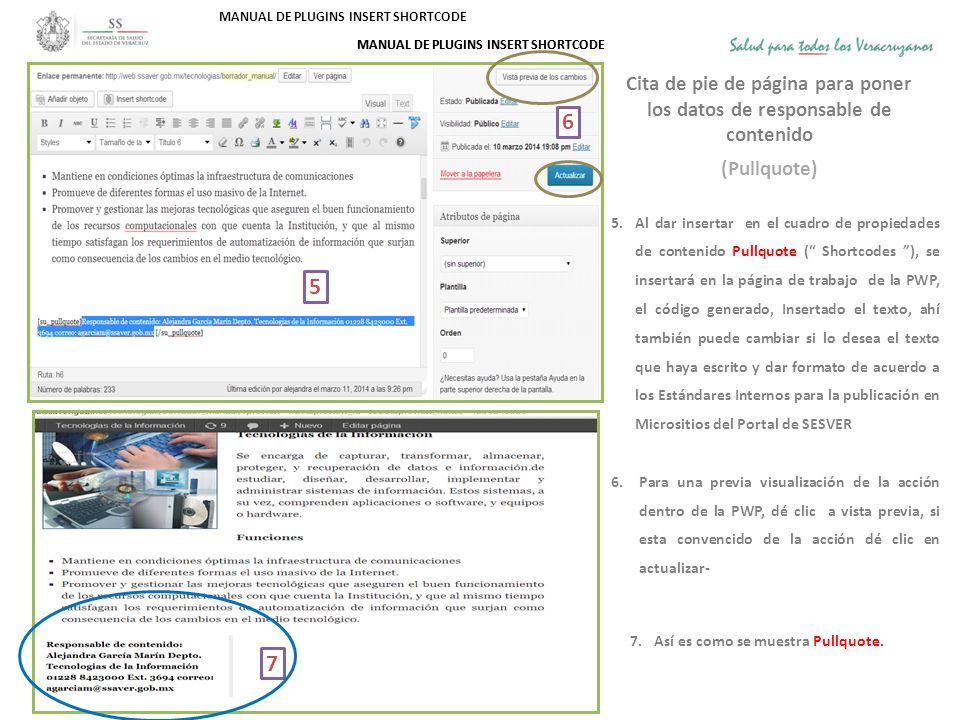The height and width of the screenshot is (720, 960).
Task: Open the Plantilla predeterminada dropdown
Action: 484,310
